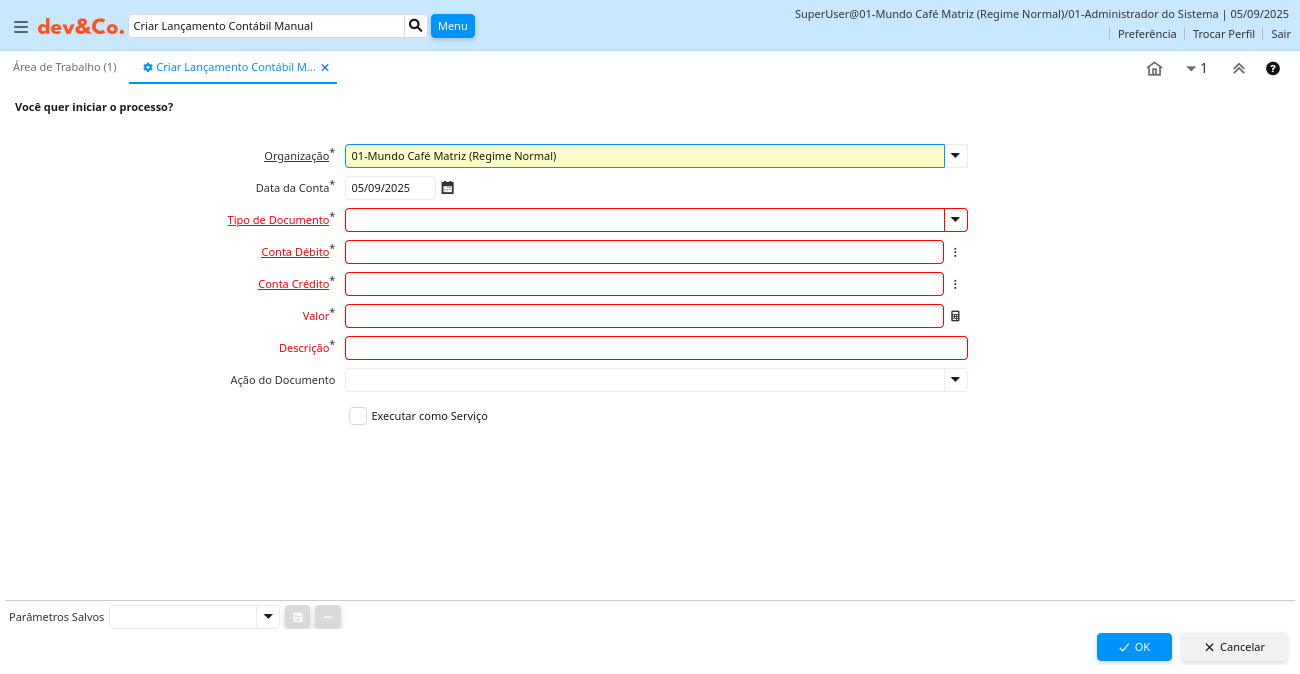
Task: Collapse header with double chevron icon
Action: [1238, 69]
